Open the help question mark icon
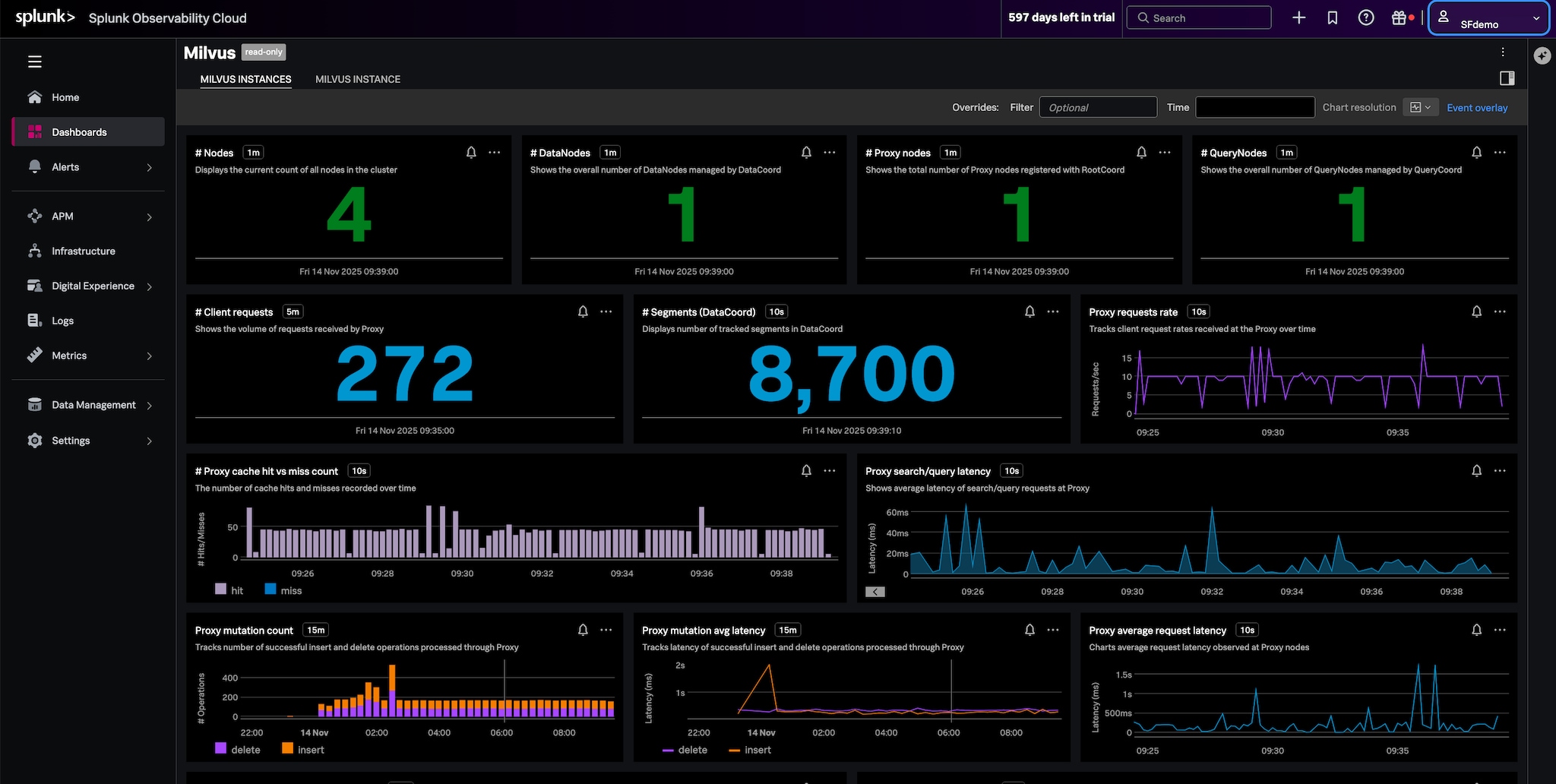The image size is (1556, 784). pos(1365,17)
